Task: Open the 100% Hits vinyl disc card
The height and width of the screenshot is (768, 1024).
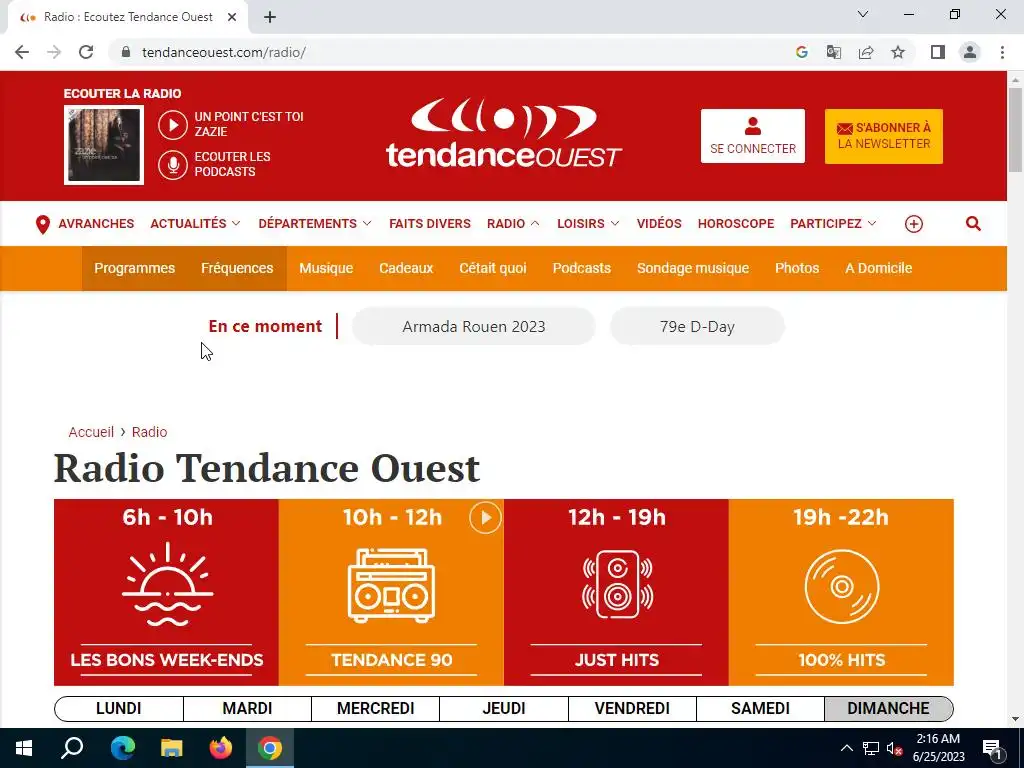Action: (x=841, y=592)
